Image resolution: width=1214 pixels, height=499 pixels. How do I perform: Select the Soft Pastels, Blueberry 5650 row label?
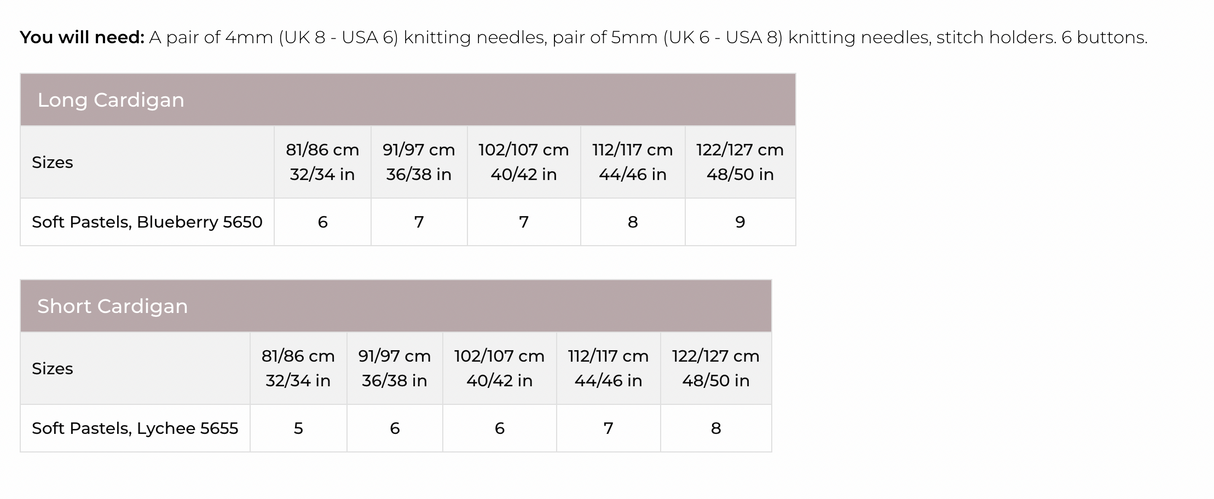(x=147, y=222)
